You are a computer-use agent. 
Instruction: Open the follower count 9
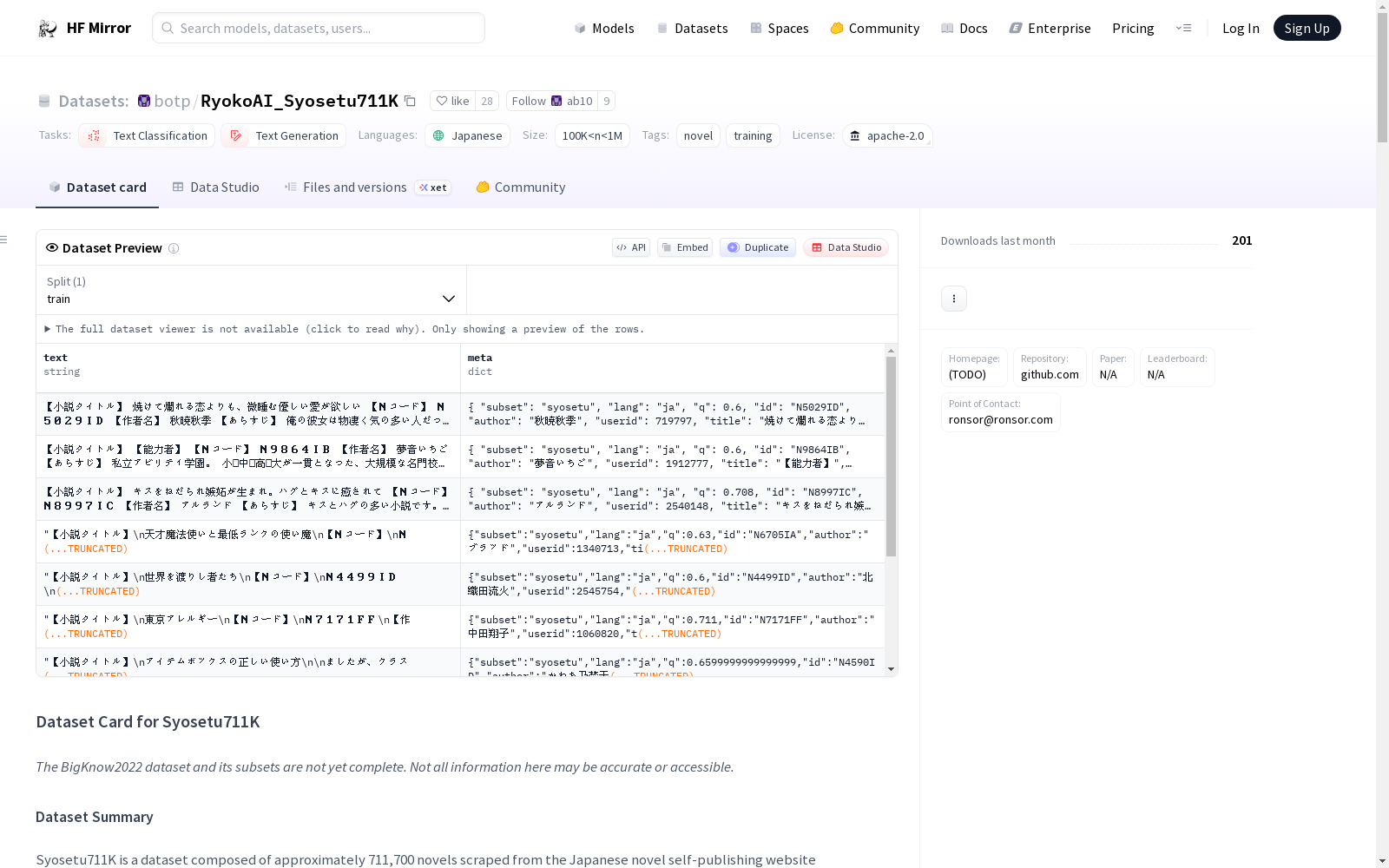point(607,101)
